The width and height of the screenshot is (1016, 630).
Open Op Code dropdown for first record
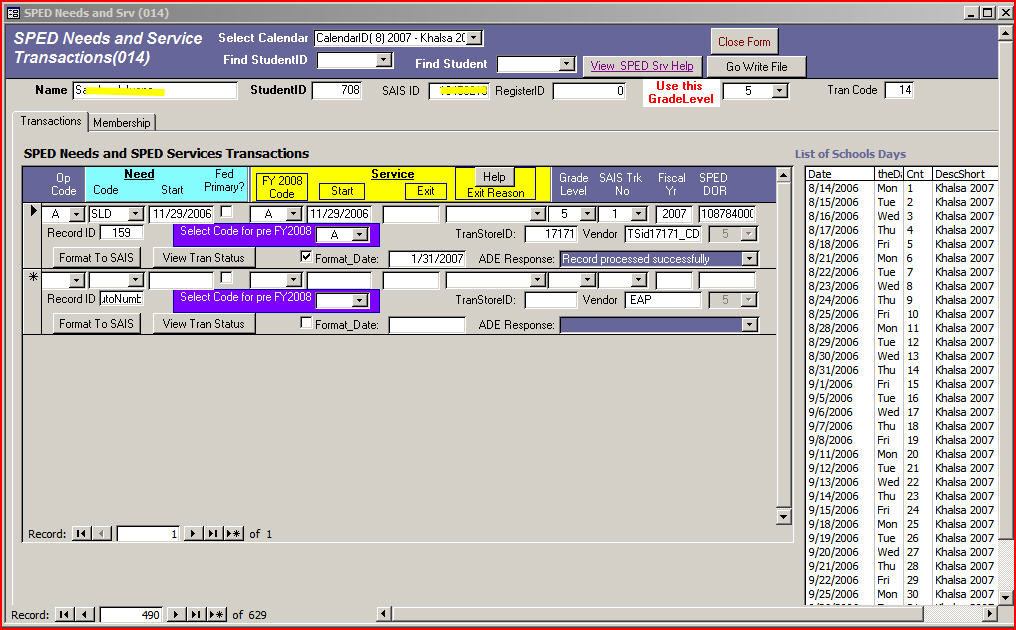tap(77, 213)
